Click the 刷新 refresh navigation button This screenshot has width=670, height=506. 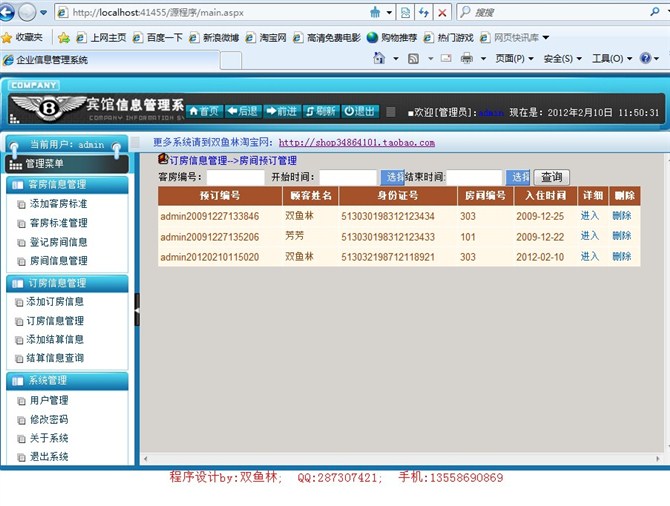click(321, 112)
